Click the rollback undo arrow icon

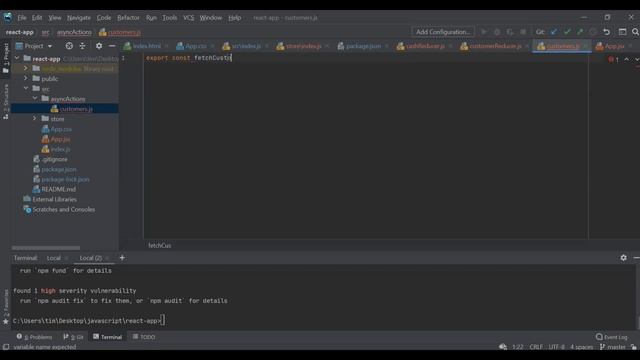tap(607, 32)
